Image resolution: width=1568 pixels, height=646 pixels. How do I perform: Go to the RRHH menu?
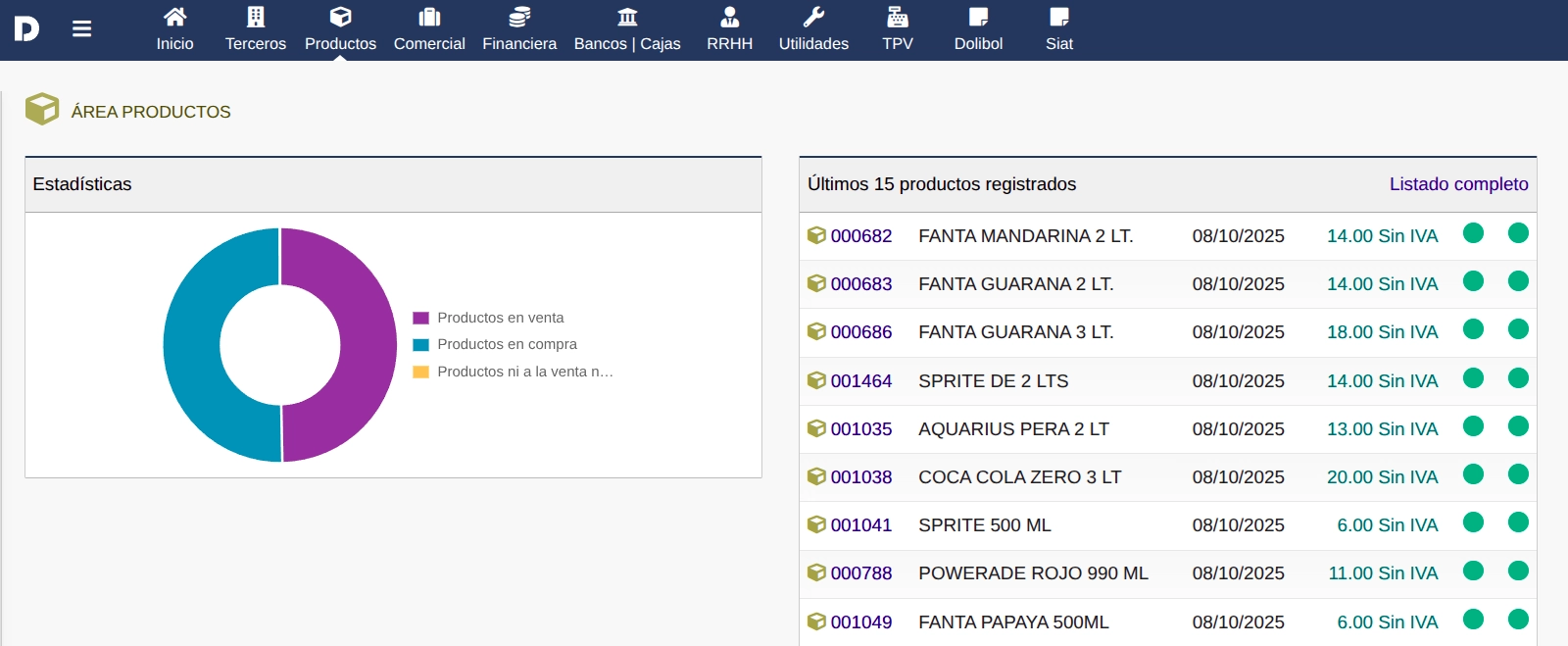coord(730,43)
